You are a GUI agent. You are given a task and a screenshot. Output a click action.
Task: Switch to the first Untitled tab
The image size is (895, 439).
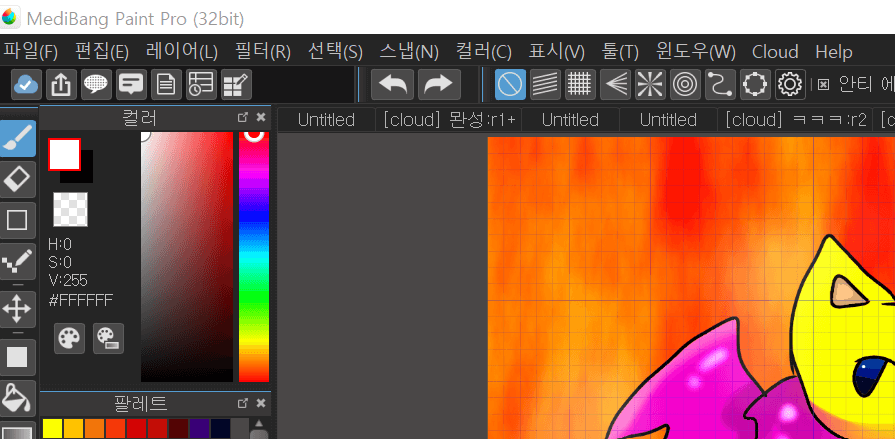(326, 120)
